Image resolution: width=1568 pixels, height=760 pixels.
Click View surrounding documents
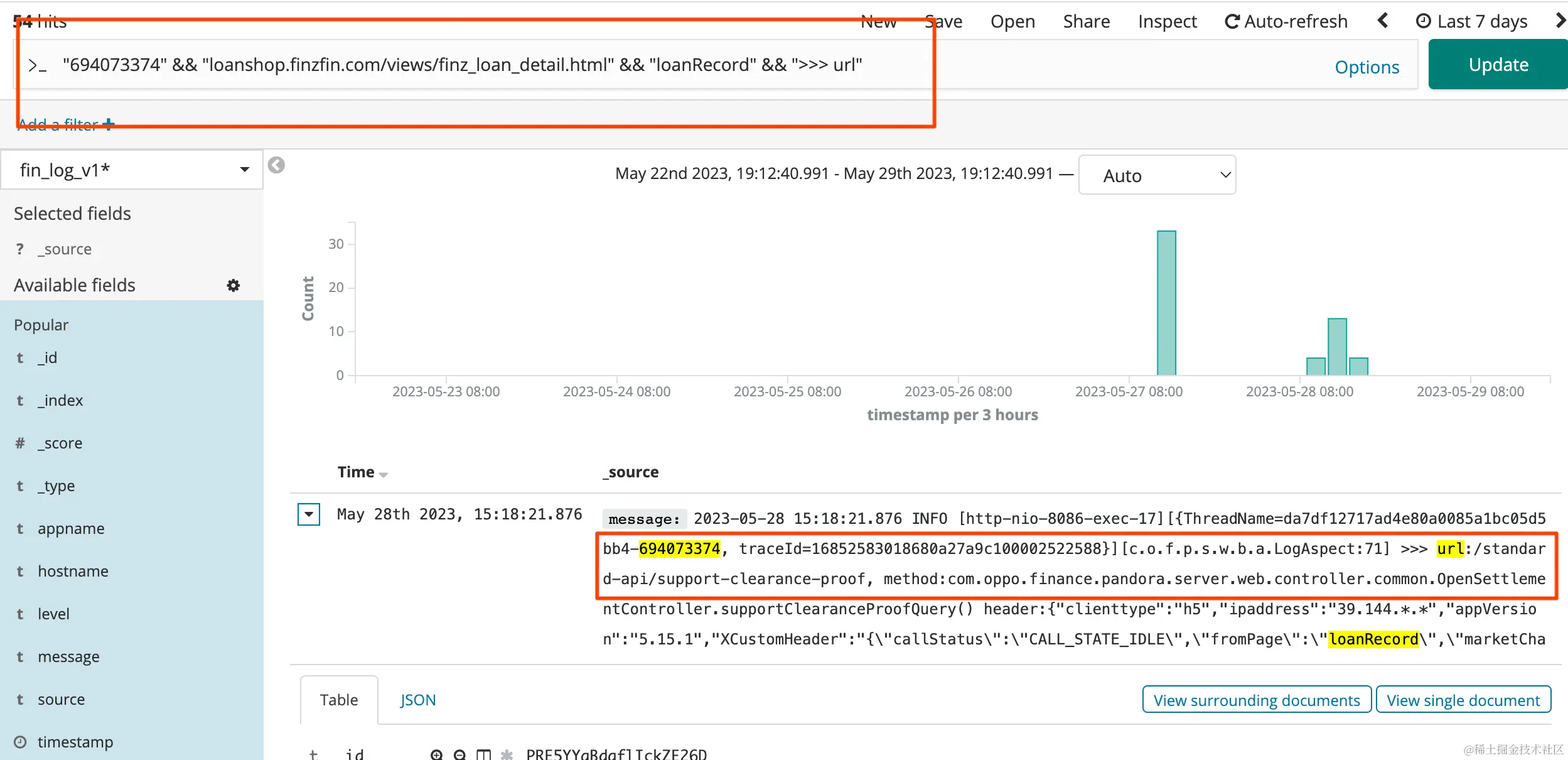point(1256,700)
